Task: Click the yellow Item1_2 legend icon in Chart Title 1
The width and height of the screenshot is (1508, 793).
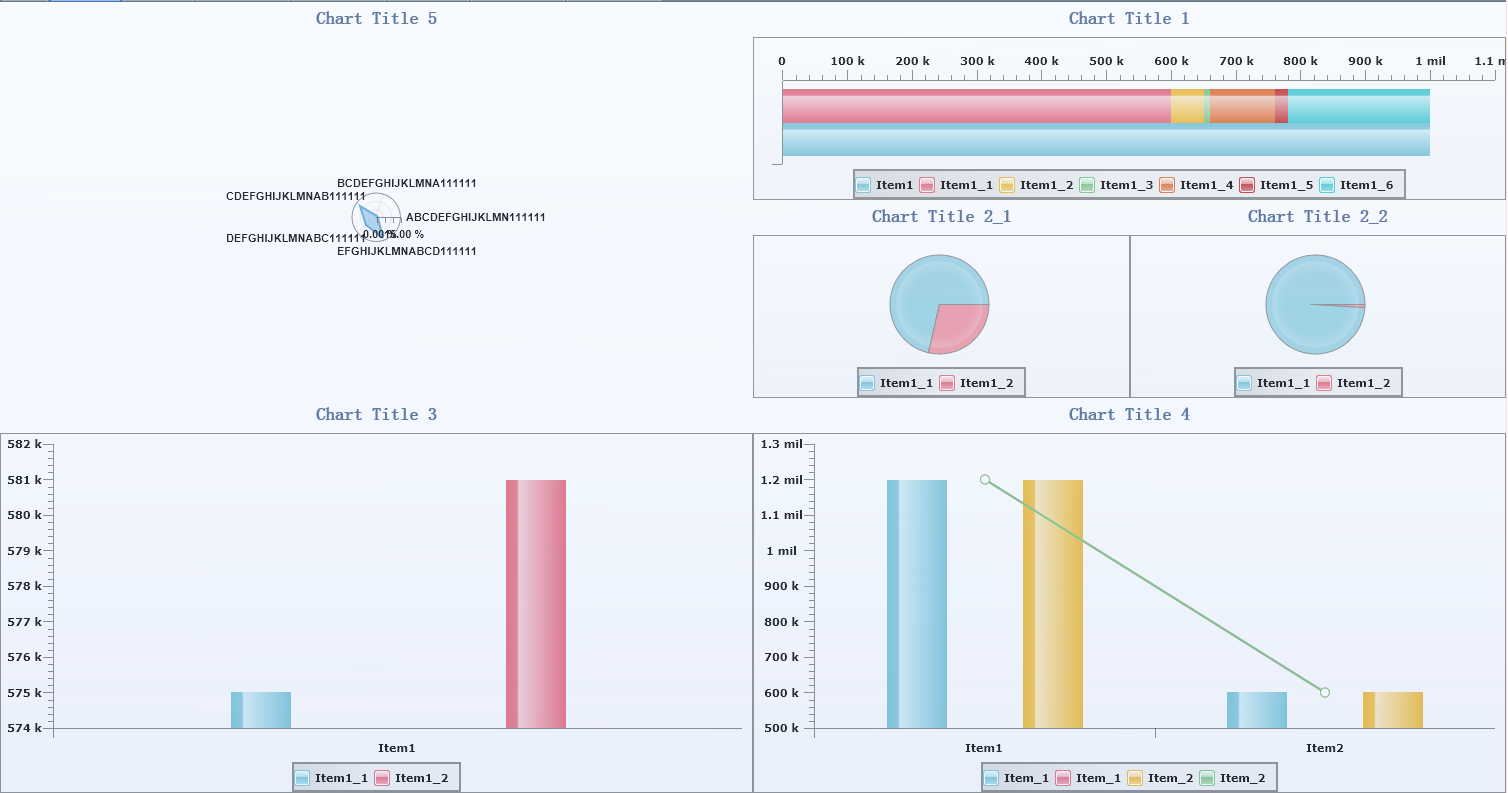Action: 1007,185
